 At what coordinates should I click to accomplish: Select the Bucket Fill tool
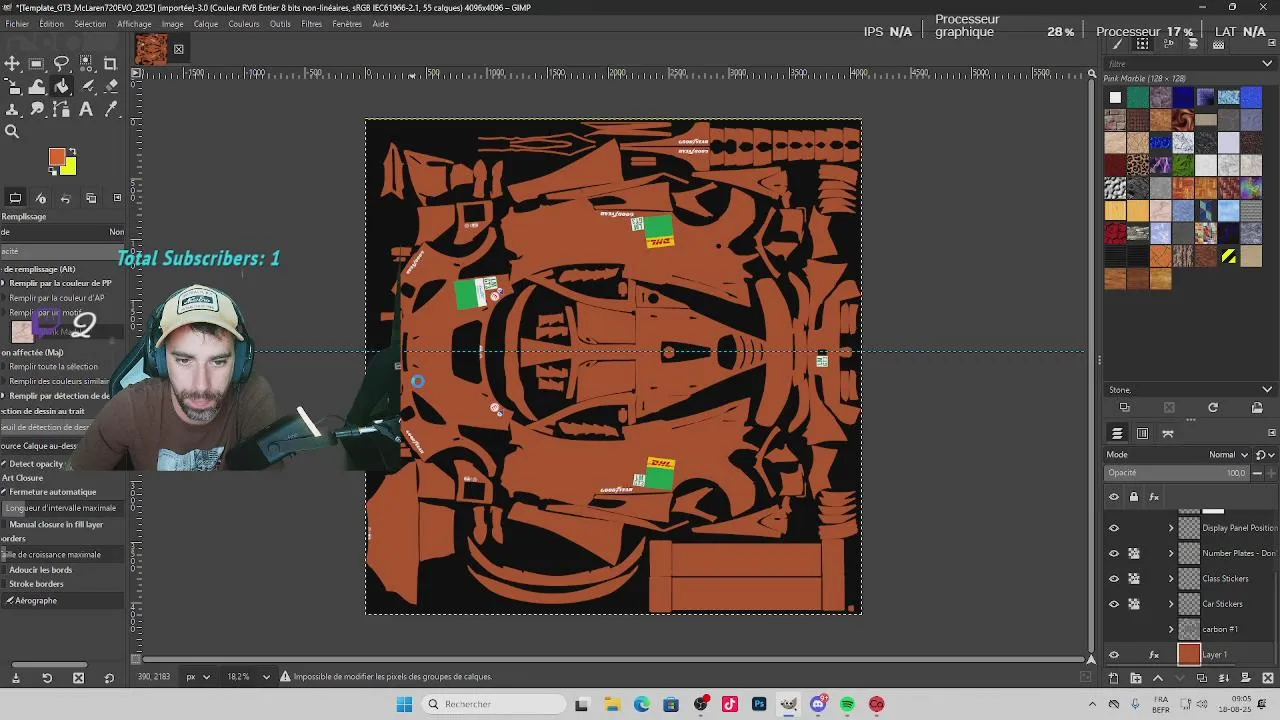[x=61, y=87]
